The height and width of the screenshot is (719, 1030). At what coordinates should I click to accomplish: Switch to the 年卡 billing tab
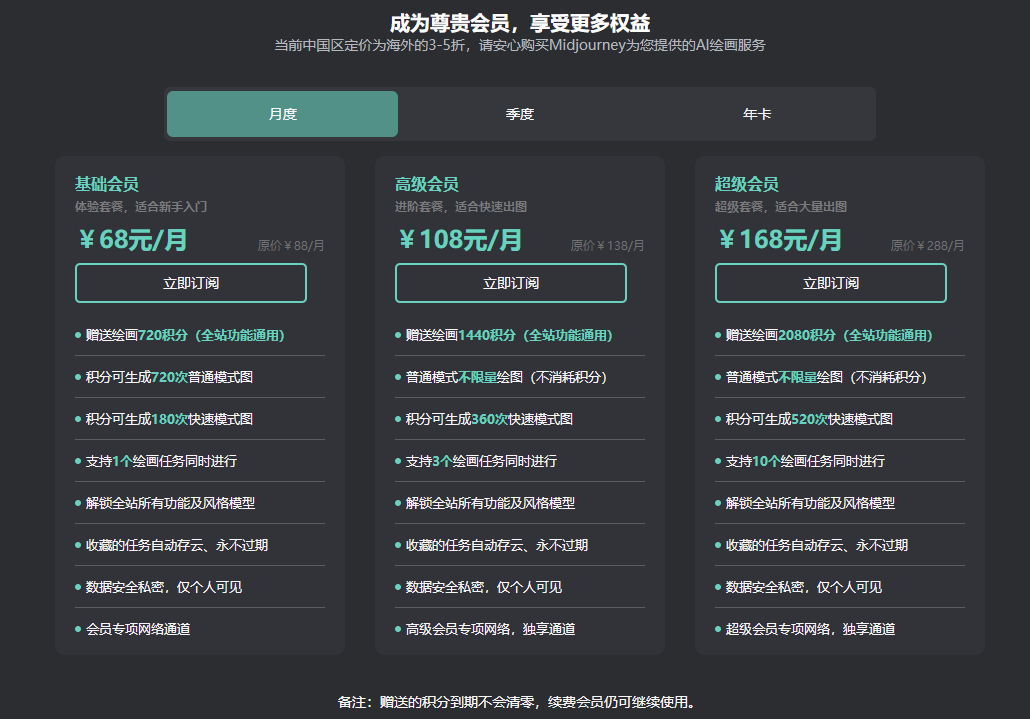coord(757,114)
